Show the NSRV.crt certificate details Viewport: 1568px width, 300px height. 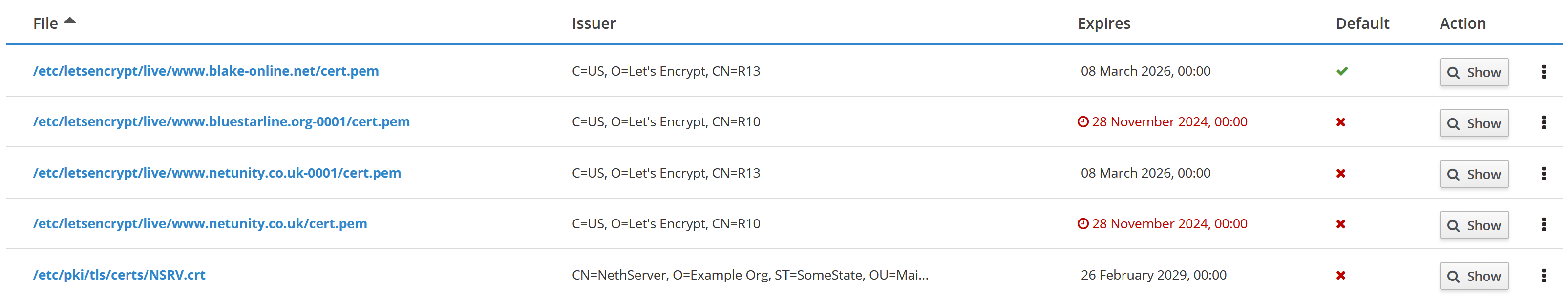point(1473,276)
